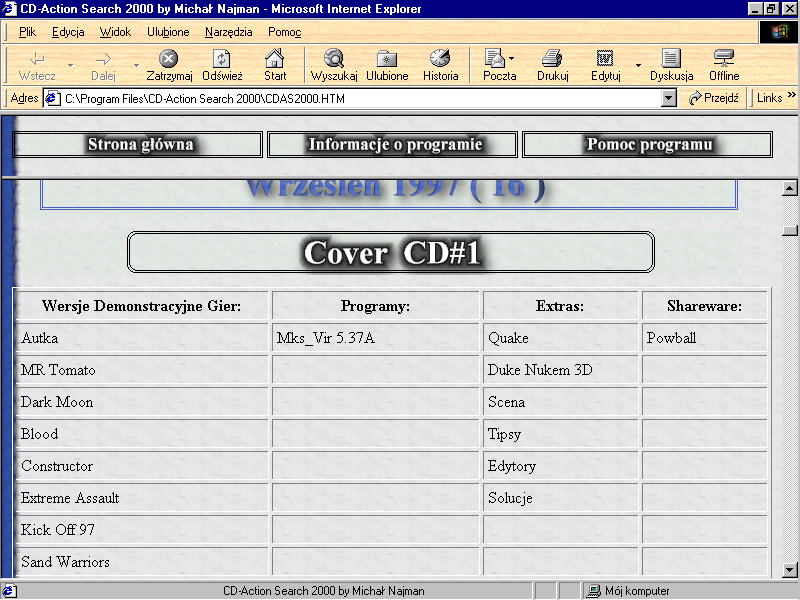
Task: Open the Narzędzia menu
Action: [228, 32]
